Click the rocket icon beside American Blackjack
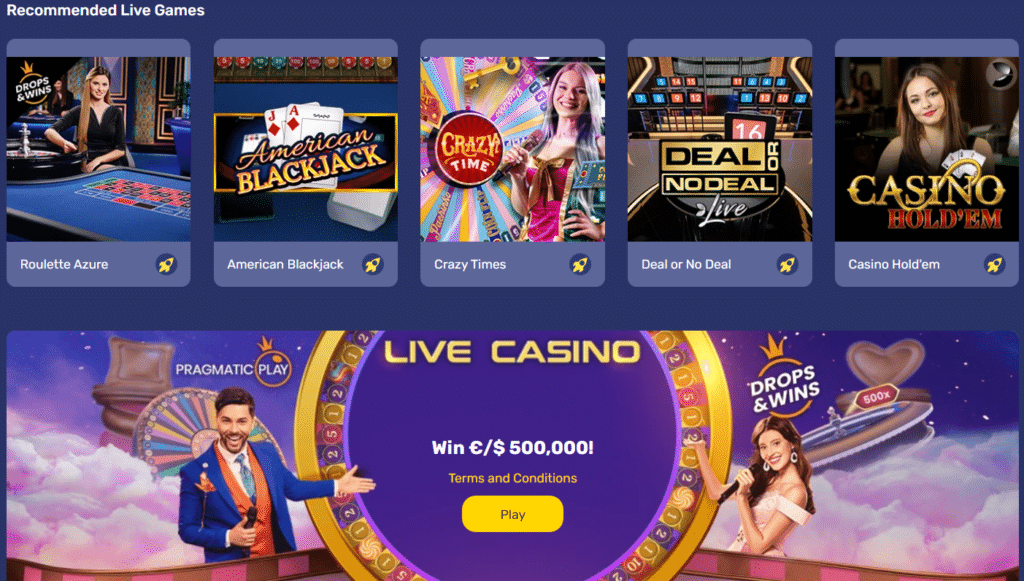 (373, 264)
